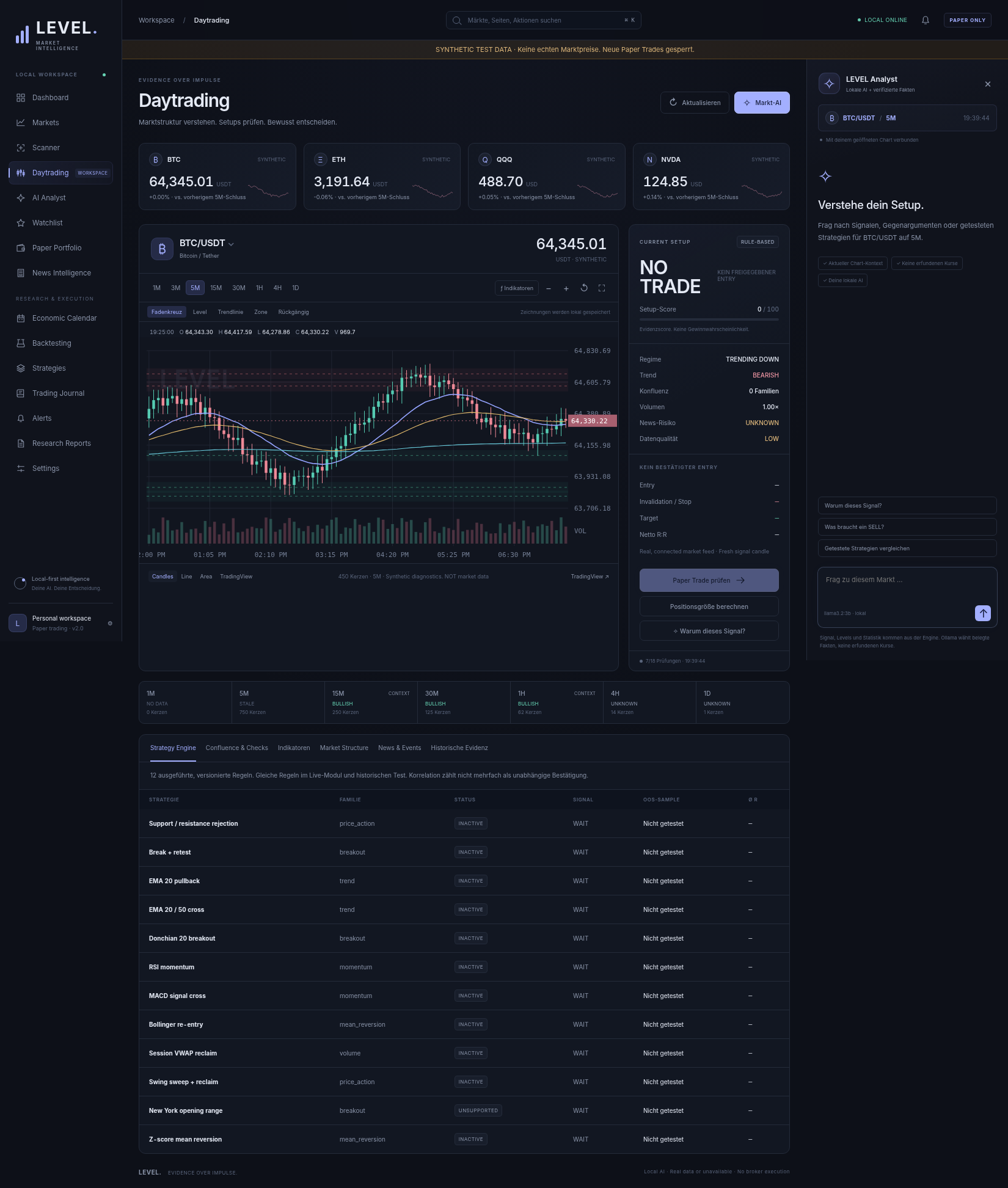
Task: Switch to the Indikatoren tab
Action: 294,748
